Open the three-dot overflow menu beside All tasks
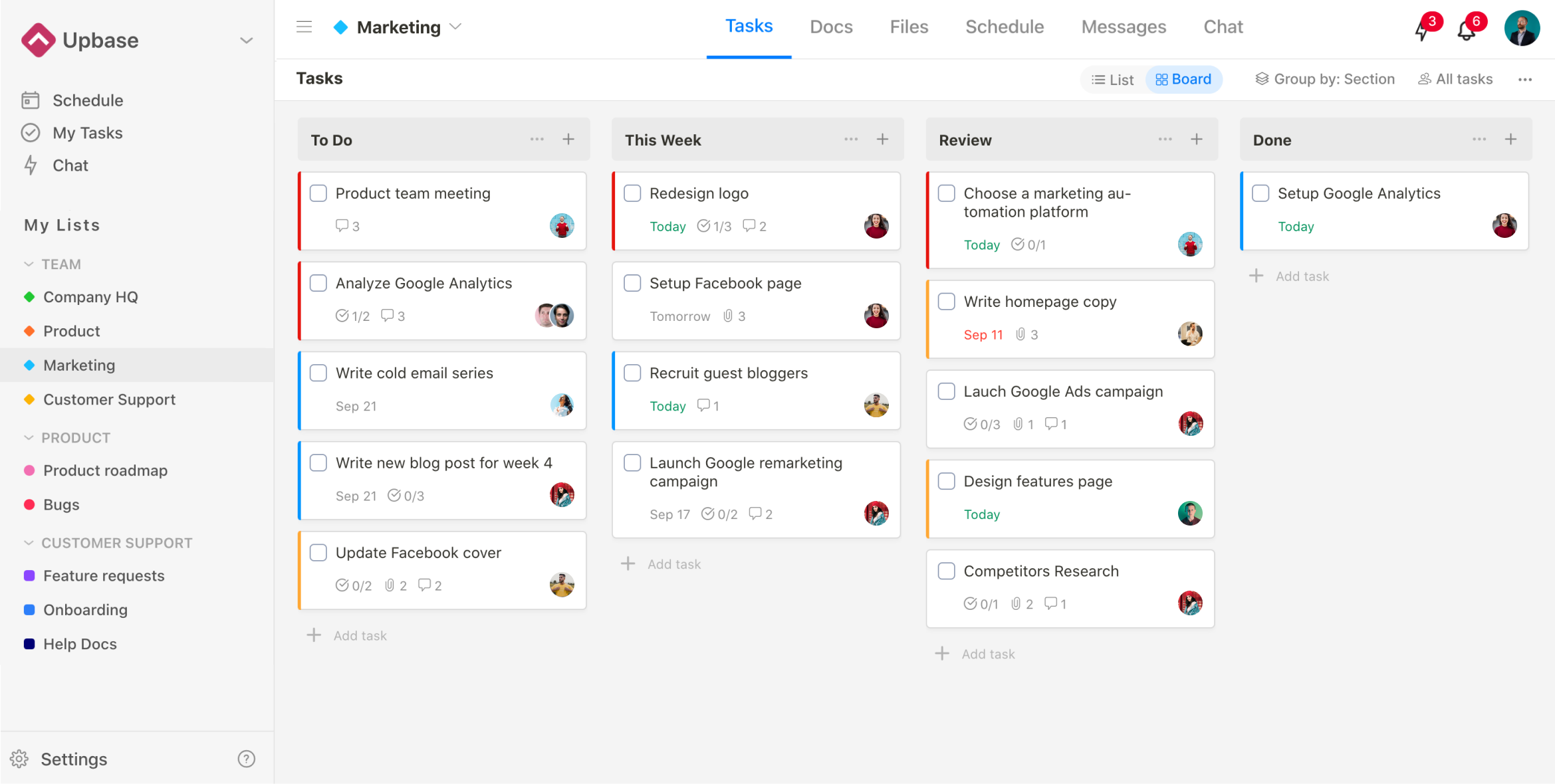Viewport: 1555px width, 784px height. (x=1525, y=78)
